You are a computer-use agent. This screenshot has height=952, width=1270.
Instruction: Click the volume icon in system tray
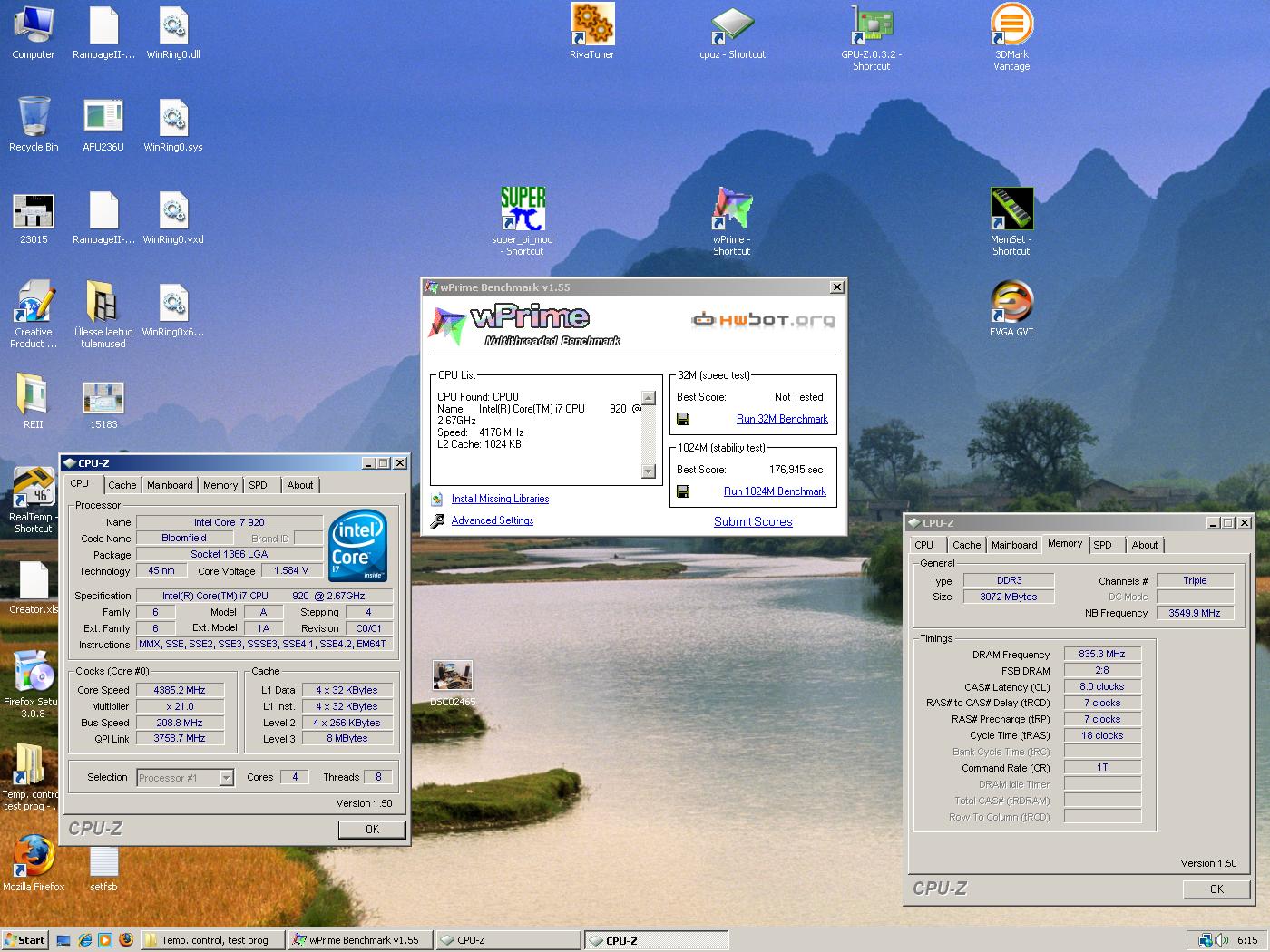(x=1222, y=940)
